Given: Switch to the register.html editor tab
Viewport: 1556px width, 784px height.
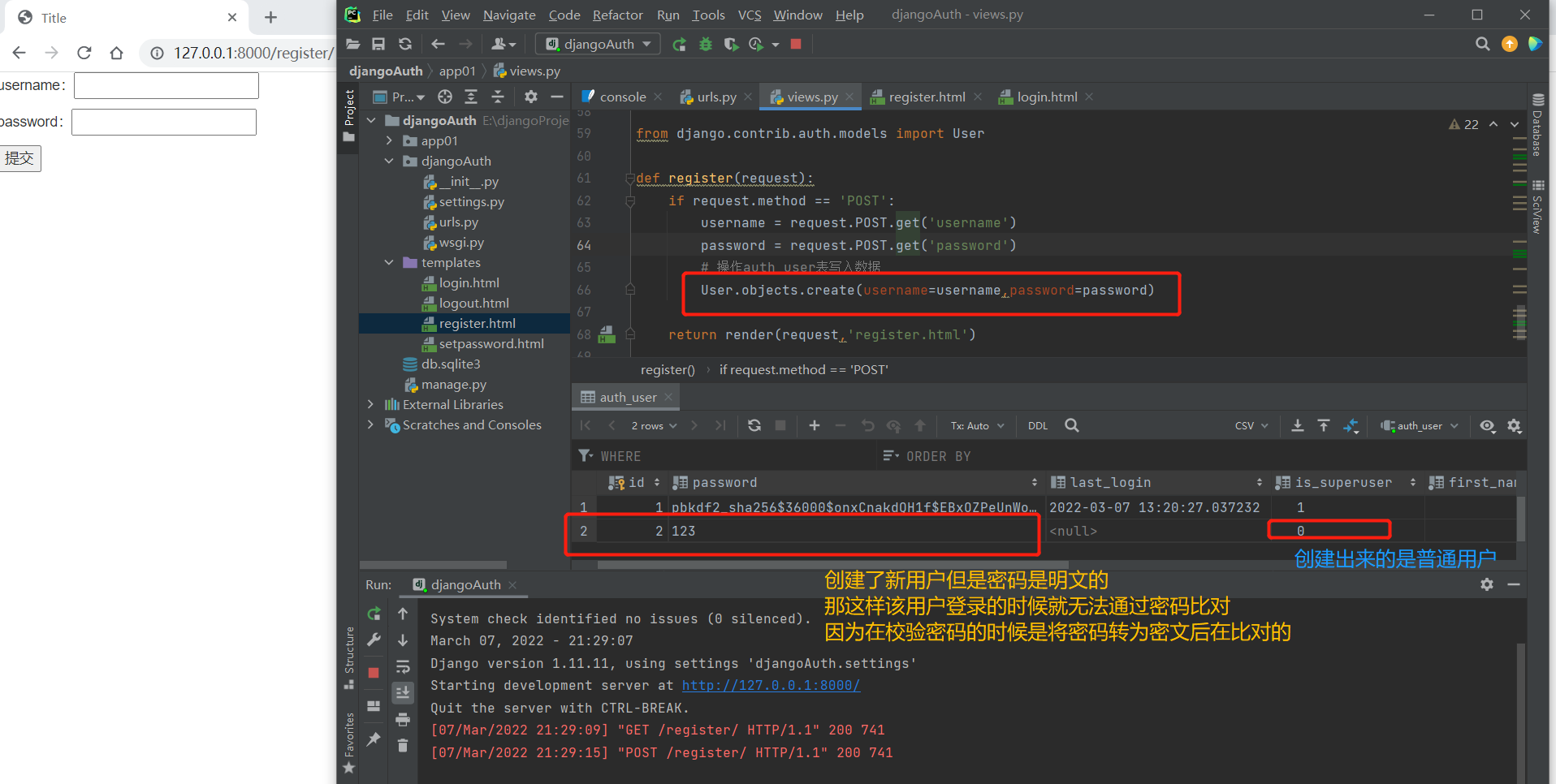Looking at the screenshot, I should point(927,97).
